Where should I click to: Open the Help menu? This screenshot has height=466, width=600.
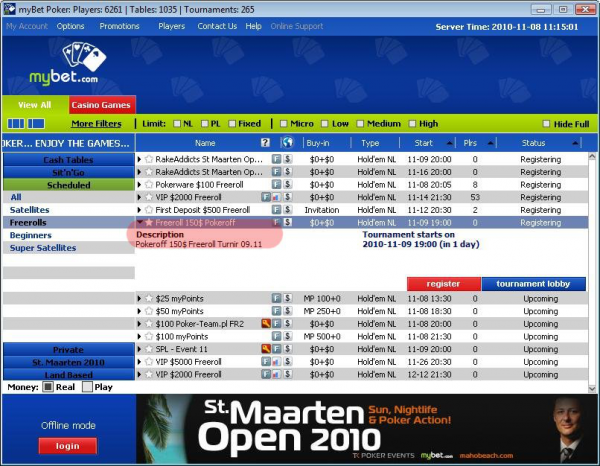[253, 26]
